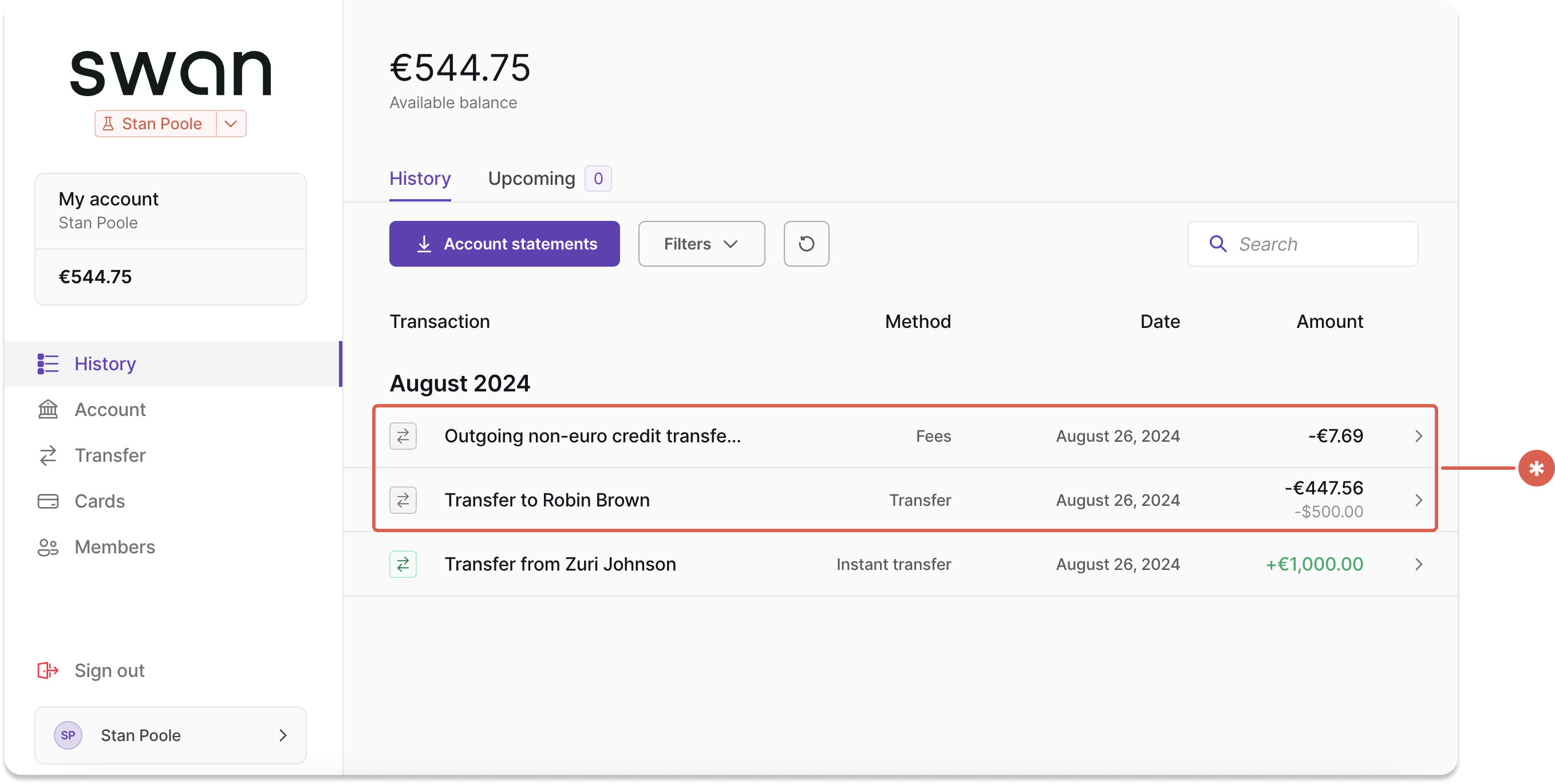Click the Sign out door icon
1555x784 pixels.
pos(48,671)
